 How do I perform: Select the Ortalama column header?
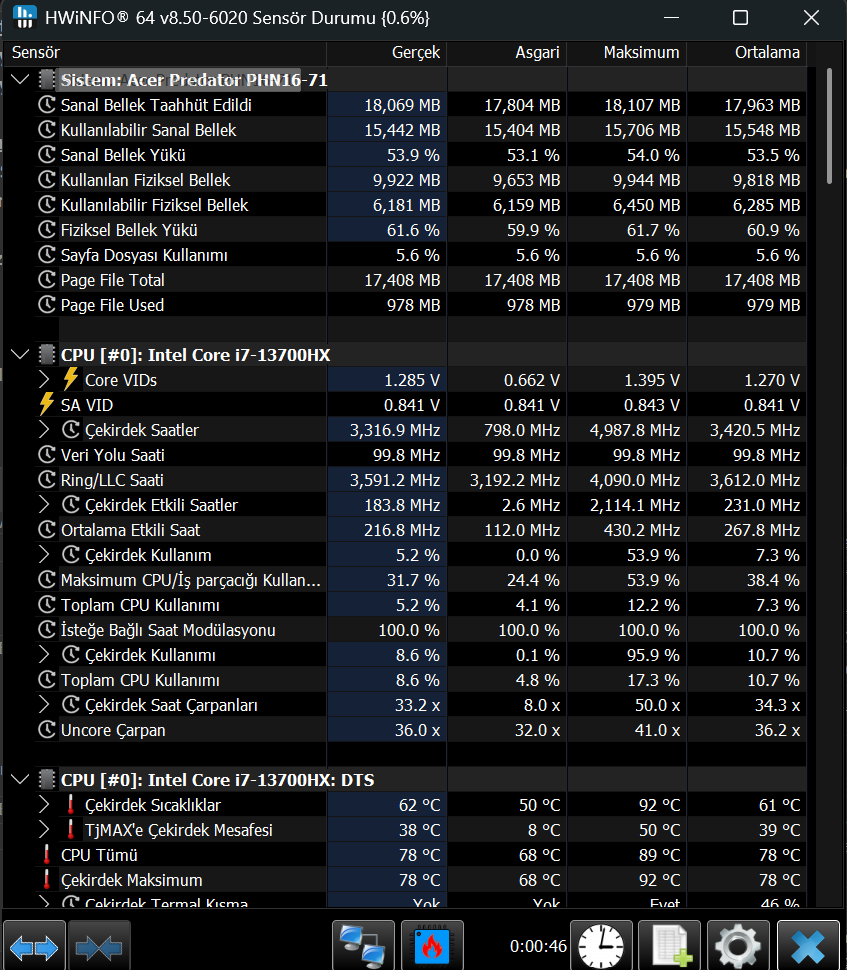[747, 53]
